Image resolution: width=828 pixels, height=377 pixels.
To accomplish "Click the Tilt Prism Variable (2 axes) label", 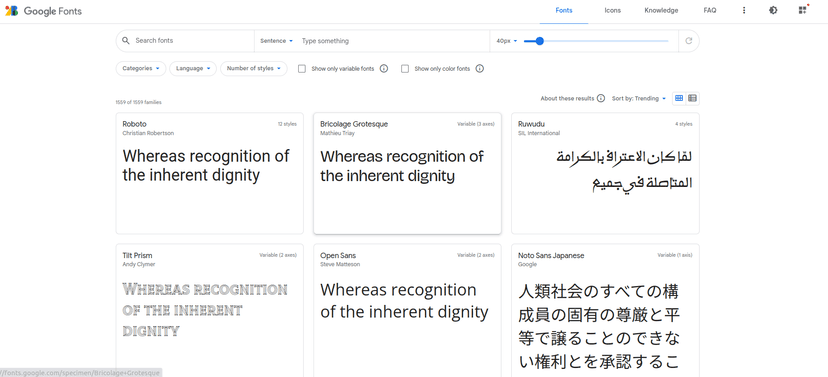I will (x=278, y=255).
